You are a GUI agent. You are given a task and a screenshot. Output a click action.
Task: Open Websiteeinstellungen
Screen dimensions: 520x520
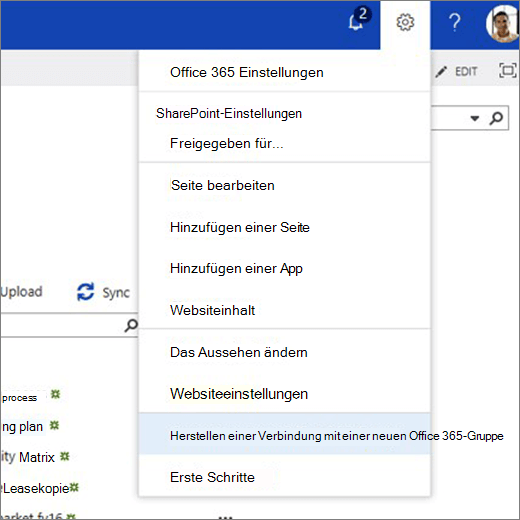pos(239,394)
